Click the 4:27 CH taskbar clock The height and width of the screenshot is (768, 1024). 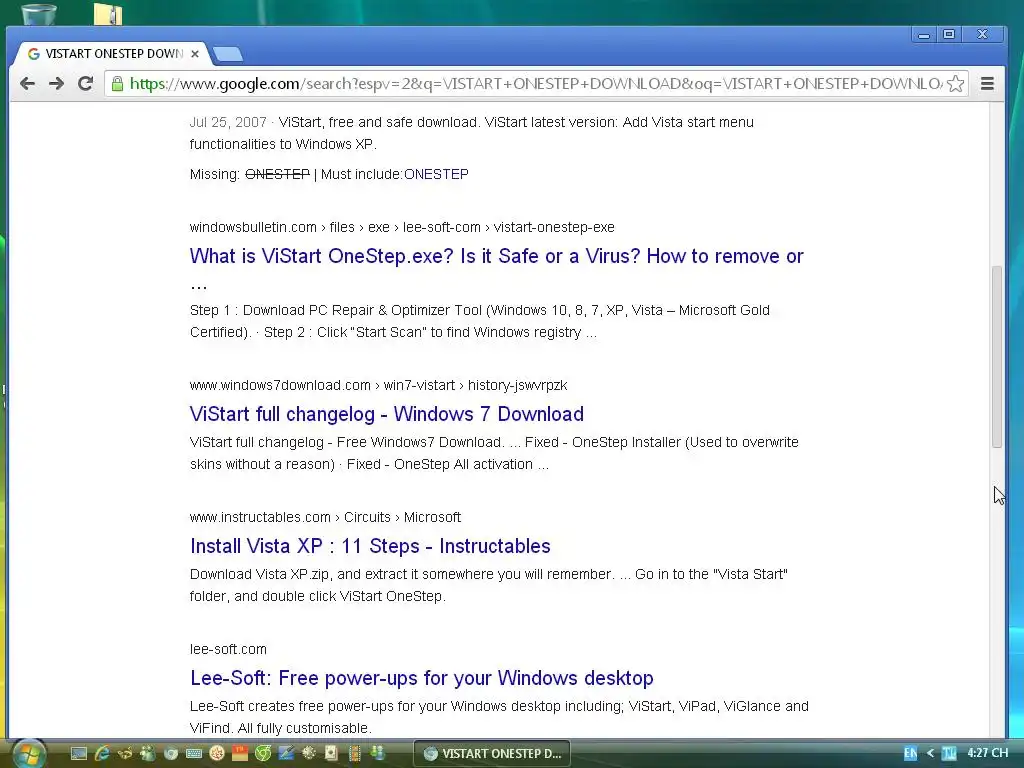click(987, 753)
